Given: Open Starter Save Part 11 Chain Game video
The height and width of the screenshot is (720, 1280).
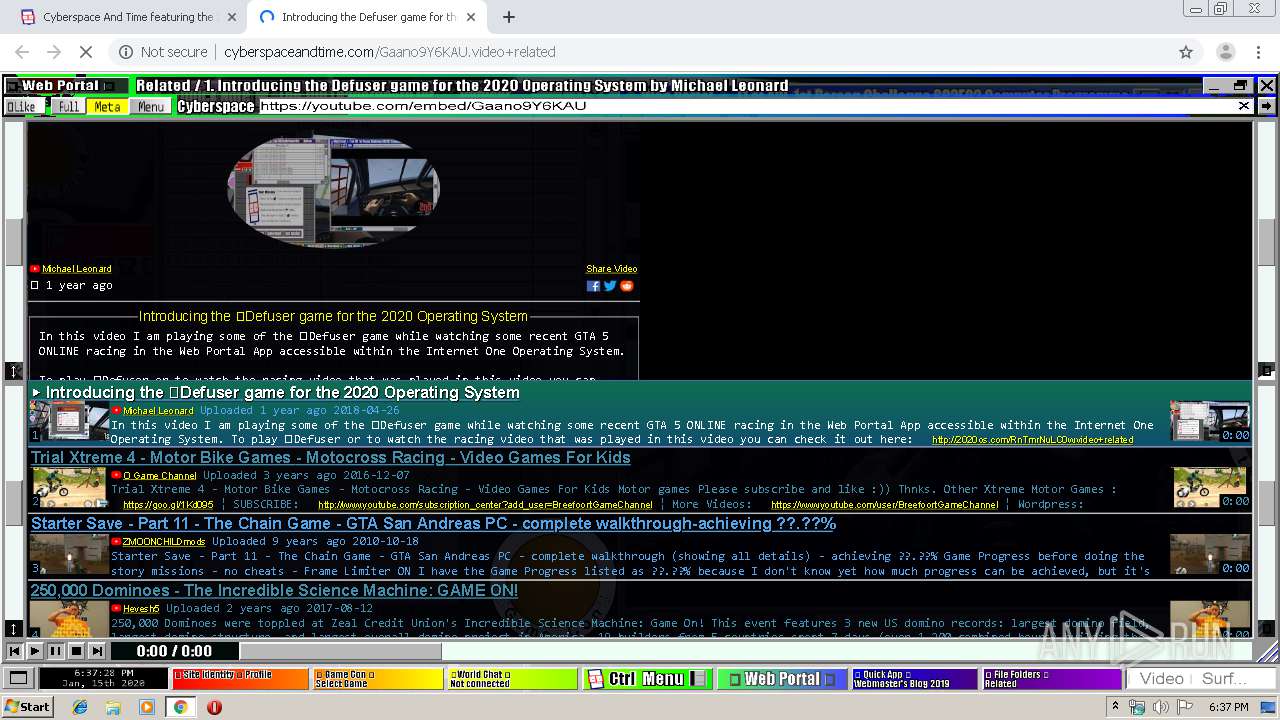Looking at the screenshot, I should click(x=433, y=524).
